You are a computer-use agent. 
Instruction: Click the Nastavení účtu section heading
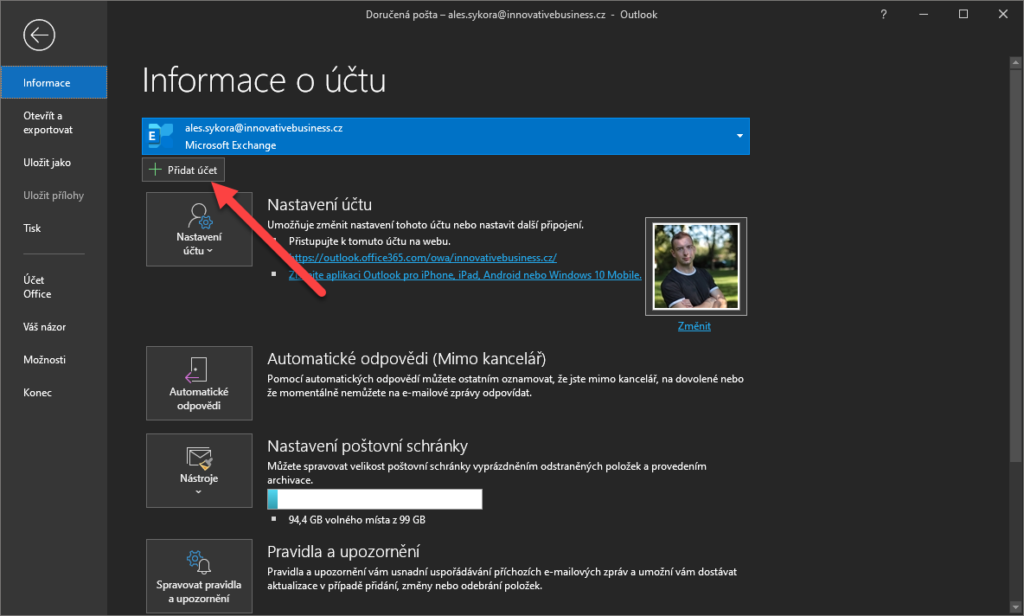coord(319,204)
